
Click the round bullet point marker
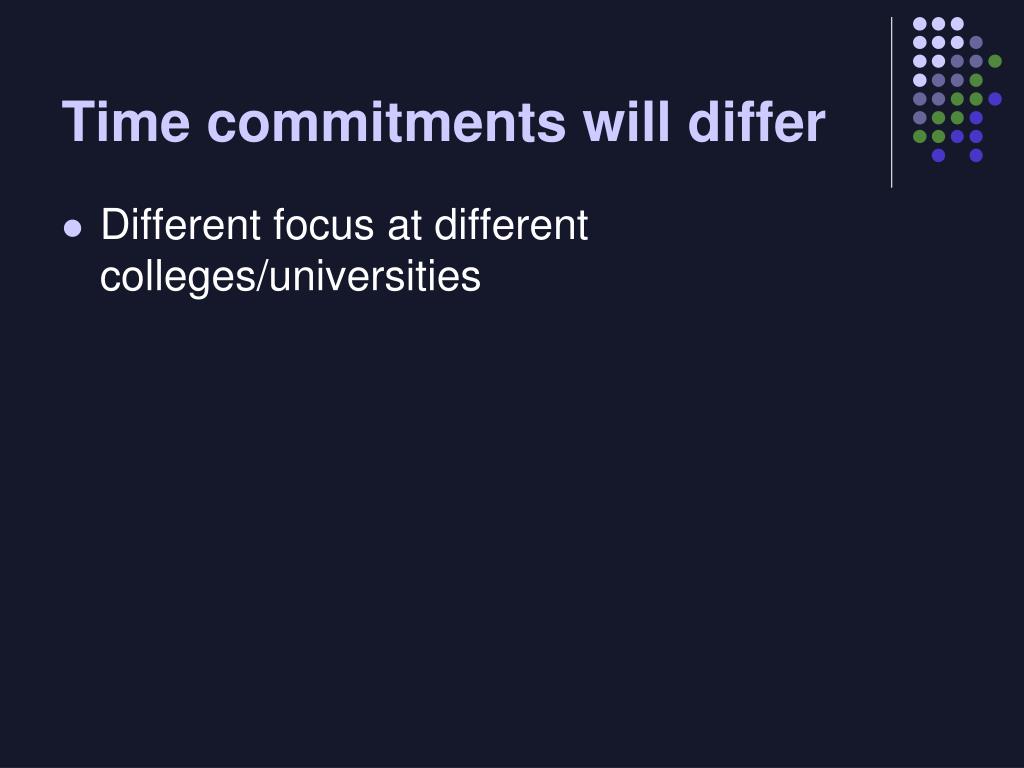tap(72, 228)
